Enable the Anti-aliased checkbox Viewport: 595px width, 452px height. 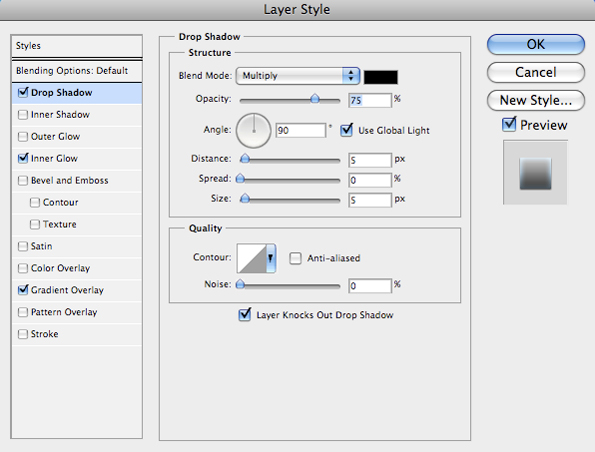click(295, 258)
